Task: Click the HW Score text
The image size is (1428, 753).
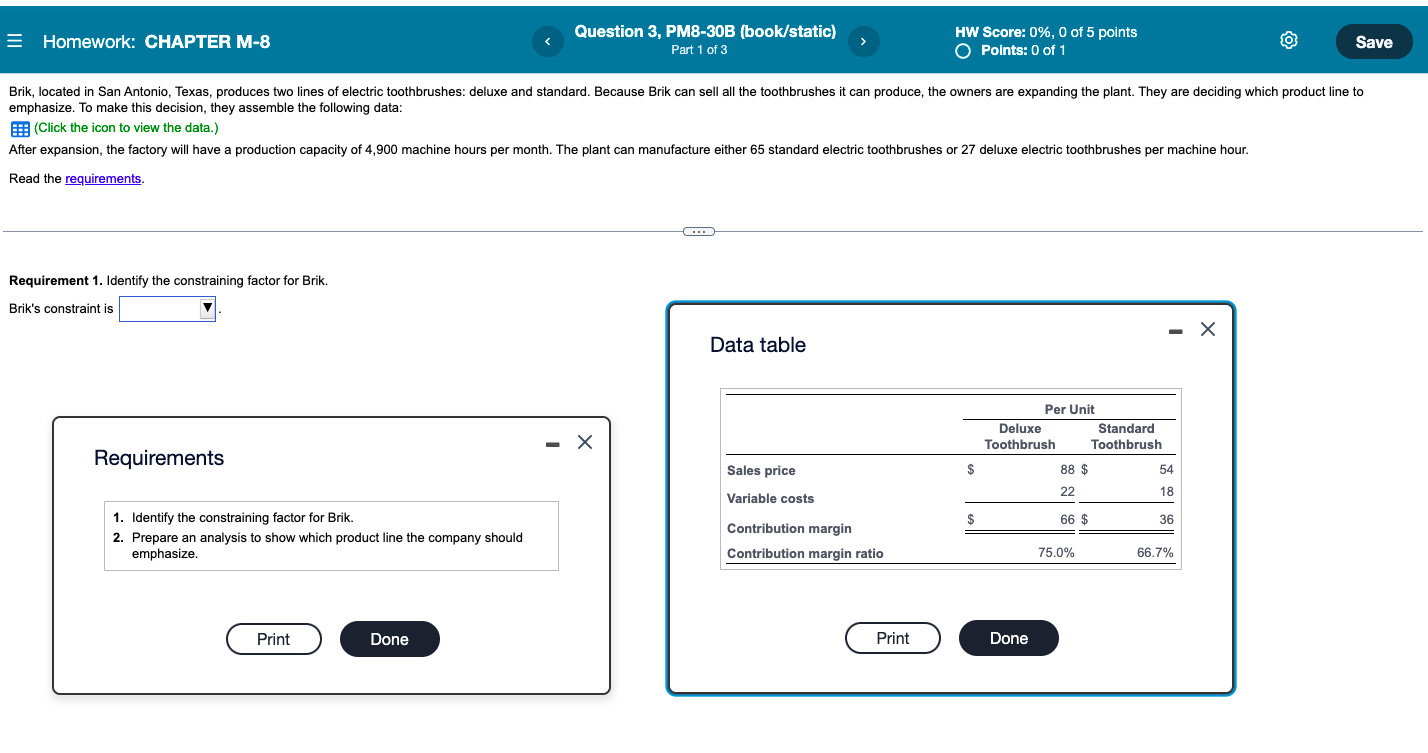Action: [1046, 32]
